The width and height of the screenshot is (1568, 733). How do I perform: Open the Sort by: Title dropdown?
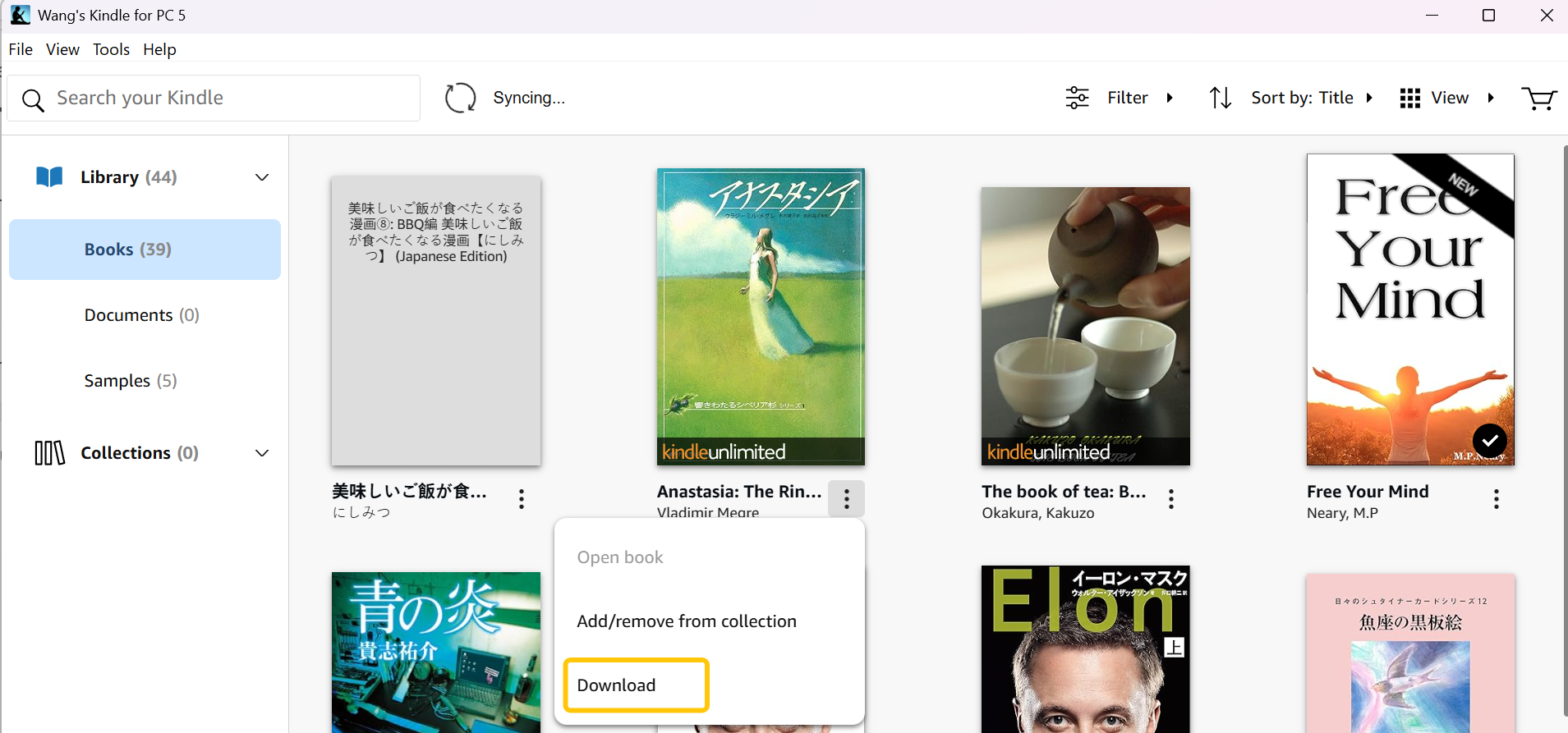(1312, 98)
